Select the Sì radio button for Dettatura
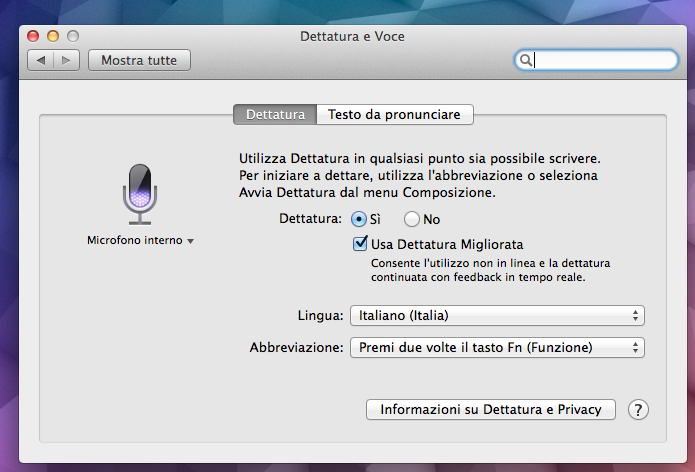 click(359, 219)
